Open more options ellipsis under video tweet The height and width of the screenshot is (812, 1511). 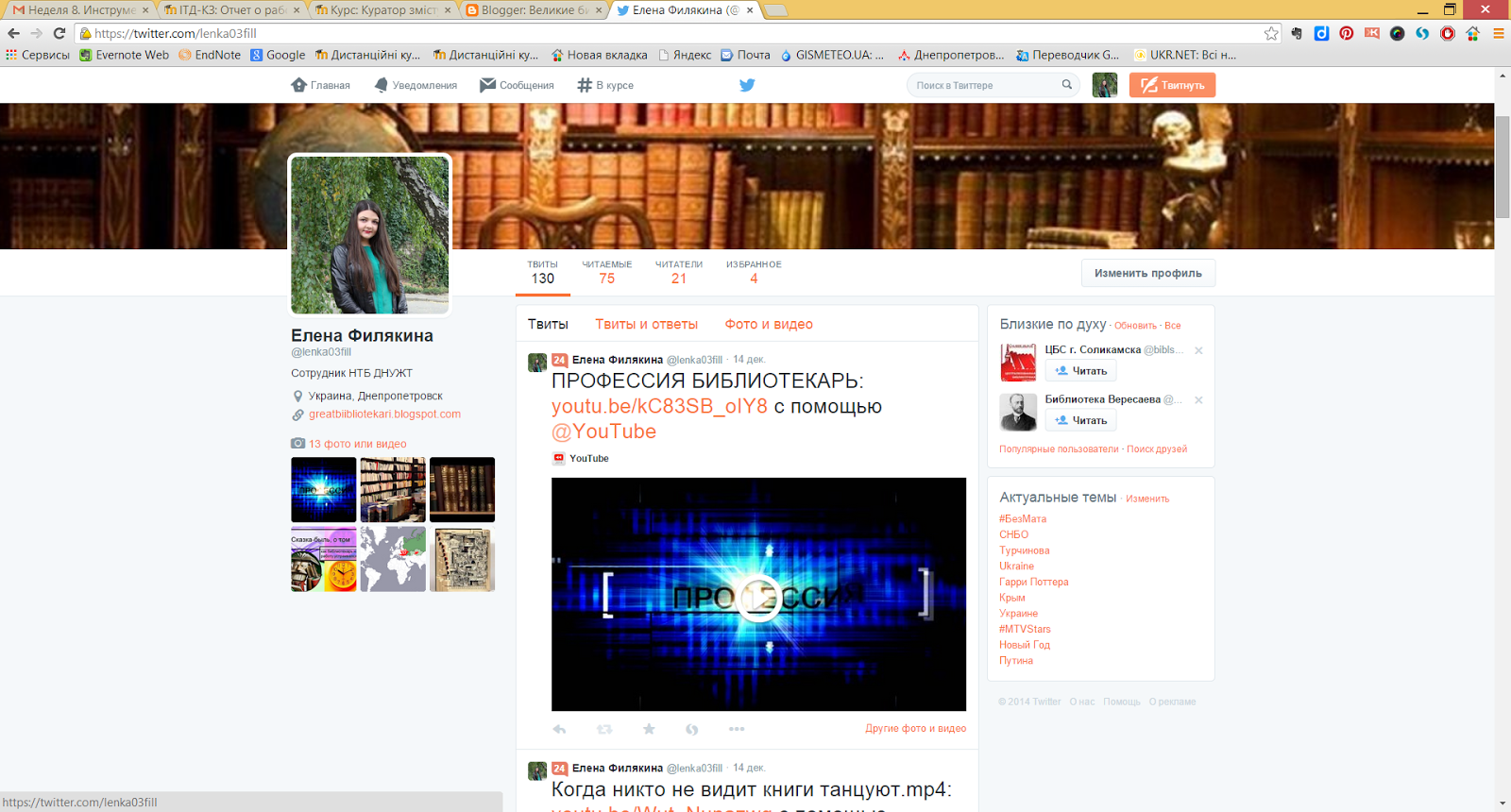tap(737, 729)
